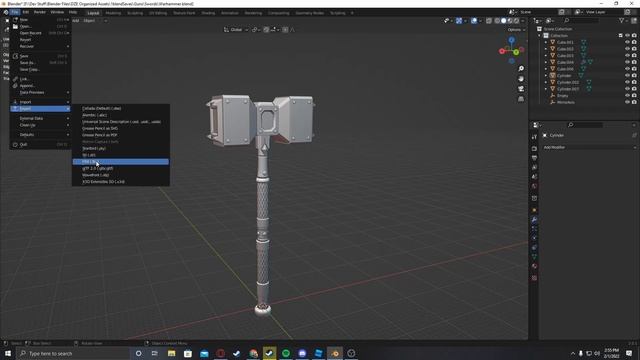Select rendered viewport shading mode
This screenshot has height=360, width=640.
[517, 20]
